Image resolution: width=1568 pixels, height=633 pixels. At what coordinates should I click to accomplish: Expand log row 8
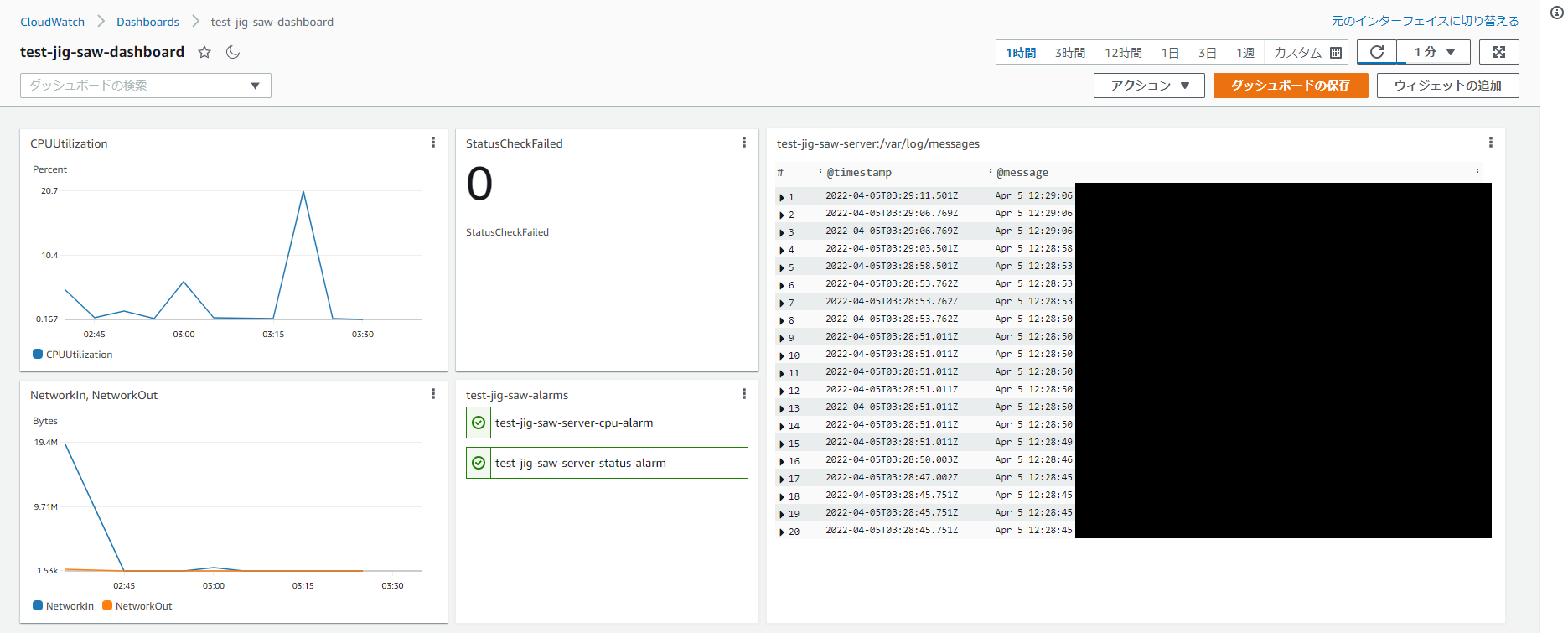click(782, 320)
